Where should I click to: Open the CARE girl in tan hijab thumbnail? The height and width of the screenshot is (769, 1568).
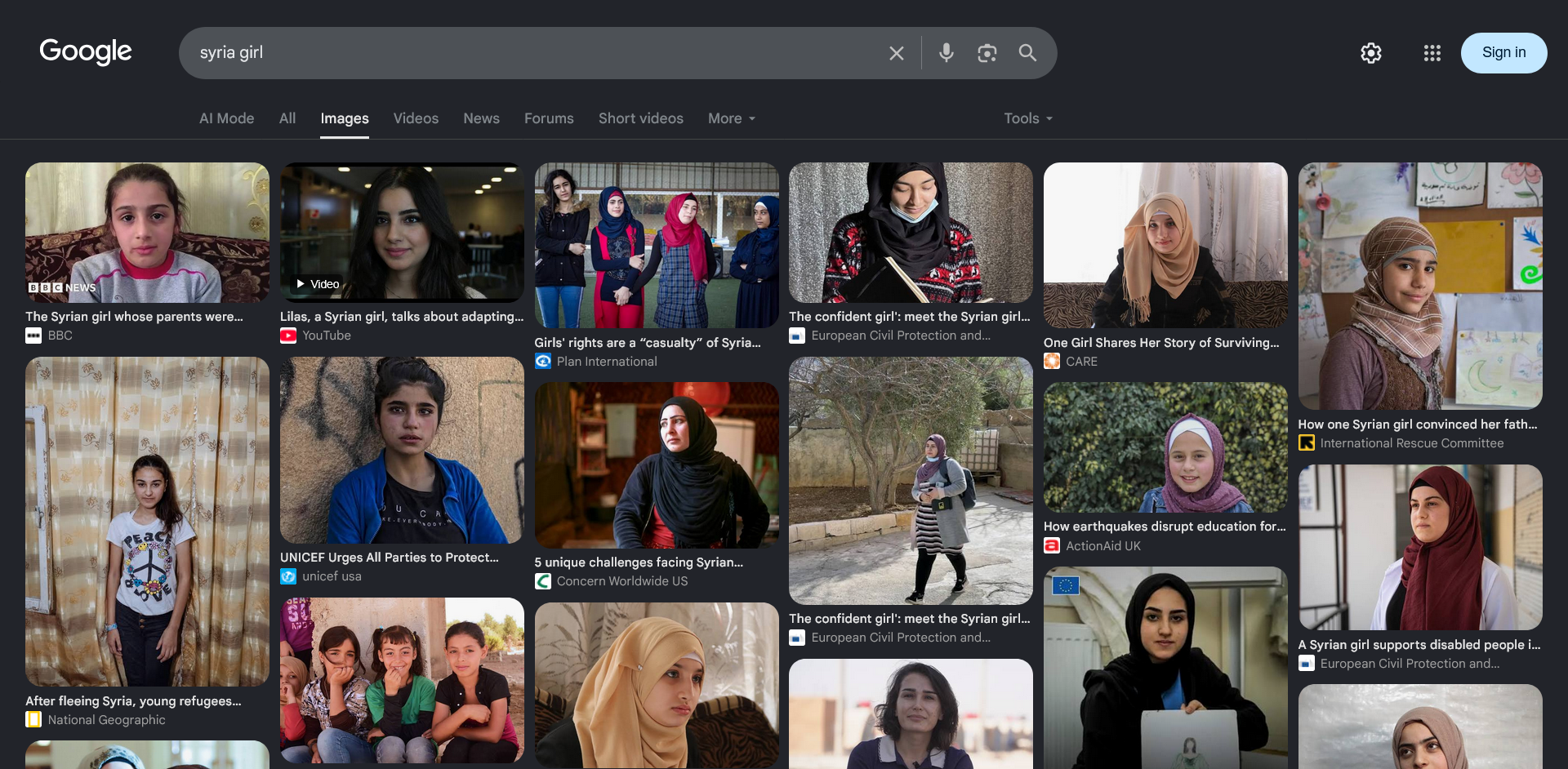point(1165,246)
